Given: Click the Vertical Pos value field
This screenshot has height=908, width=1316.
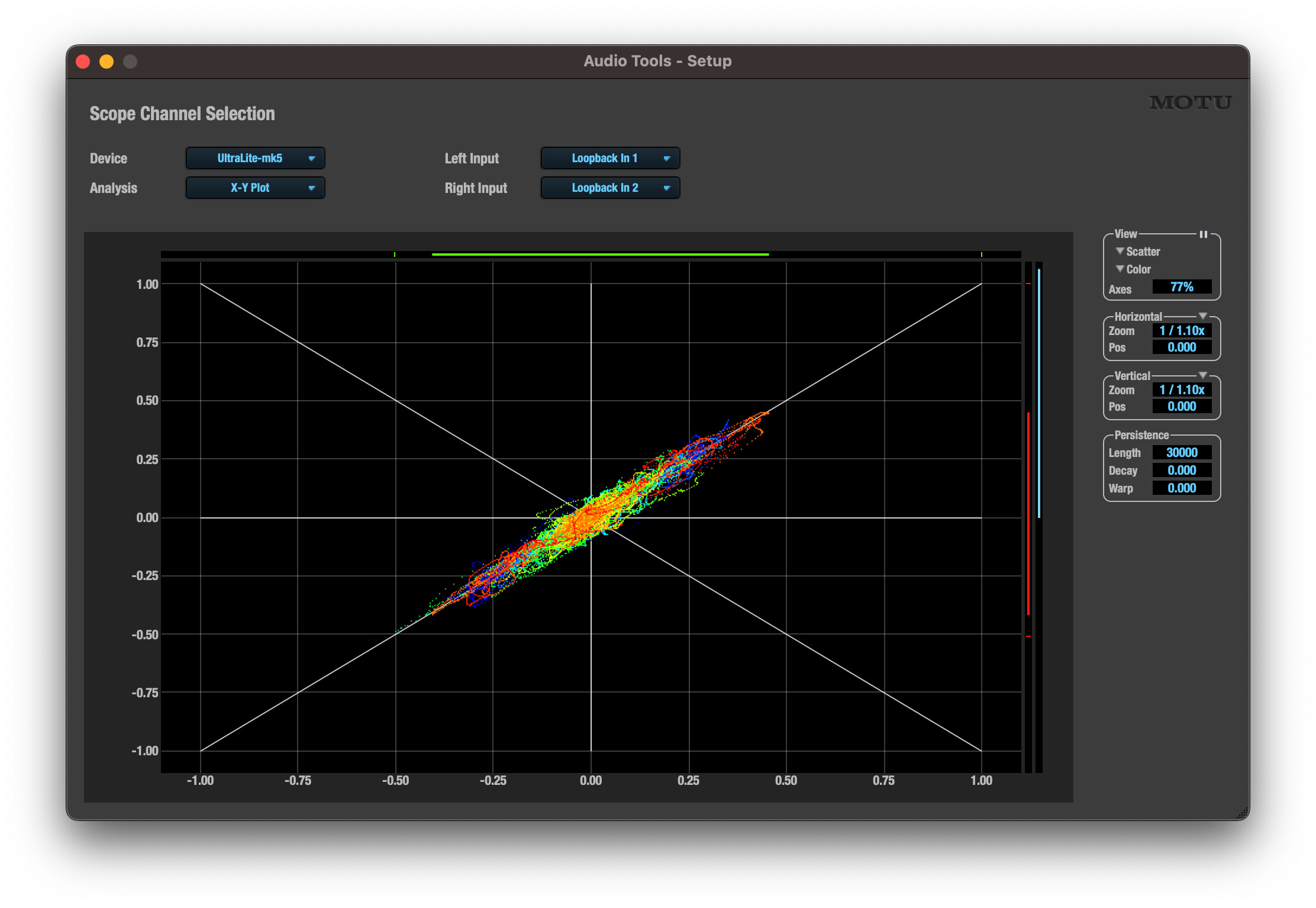Looking at the screenshot, I should pyautogui.click(x=1181, y=407).
